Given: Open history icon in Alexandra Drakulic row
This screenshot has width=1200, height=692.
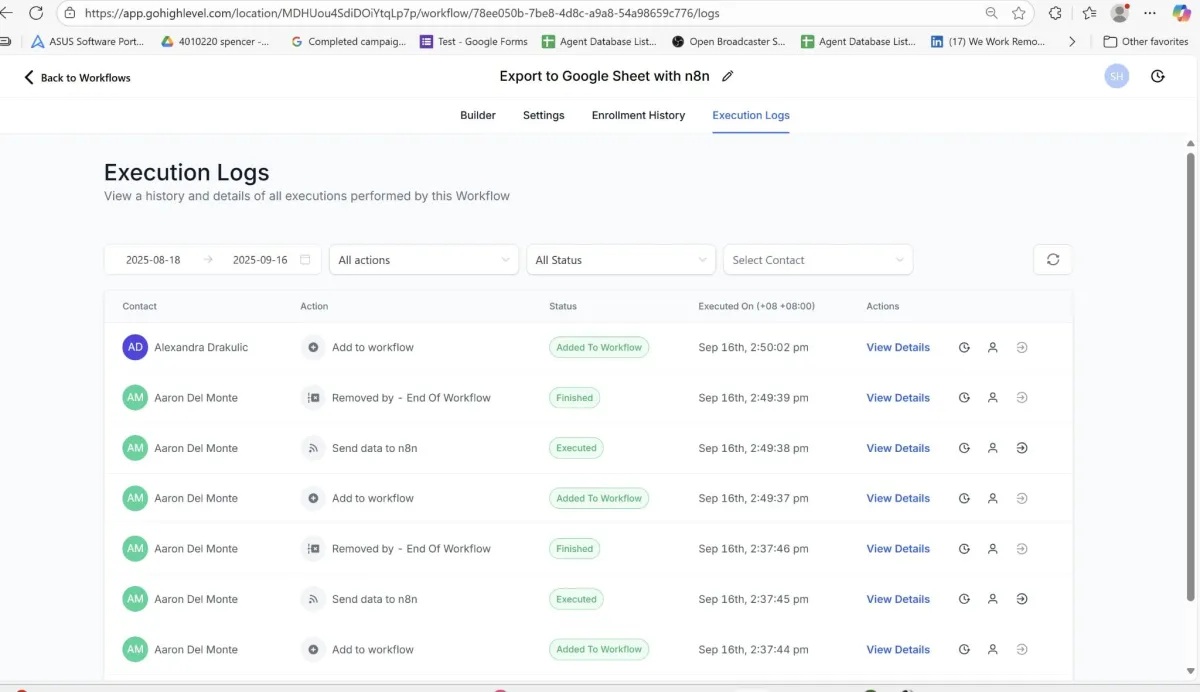Looking at the screenshot, I should click(x=964, y=348).
